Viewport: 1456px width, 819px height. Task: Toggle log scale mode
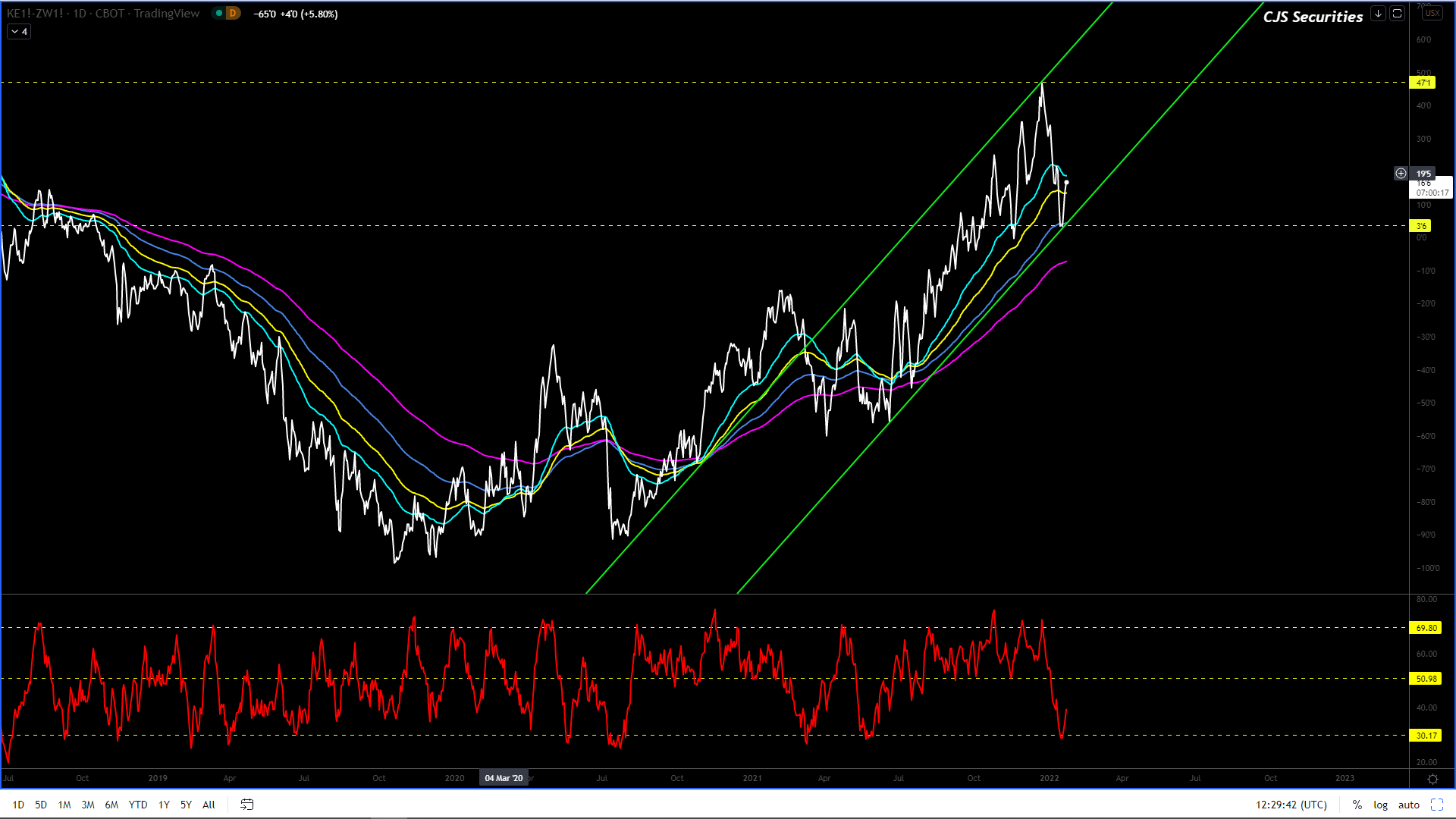[1380, 805]
